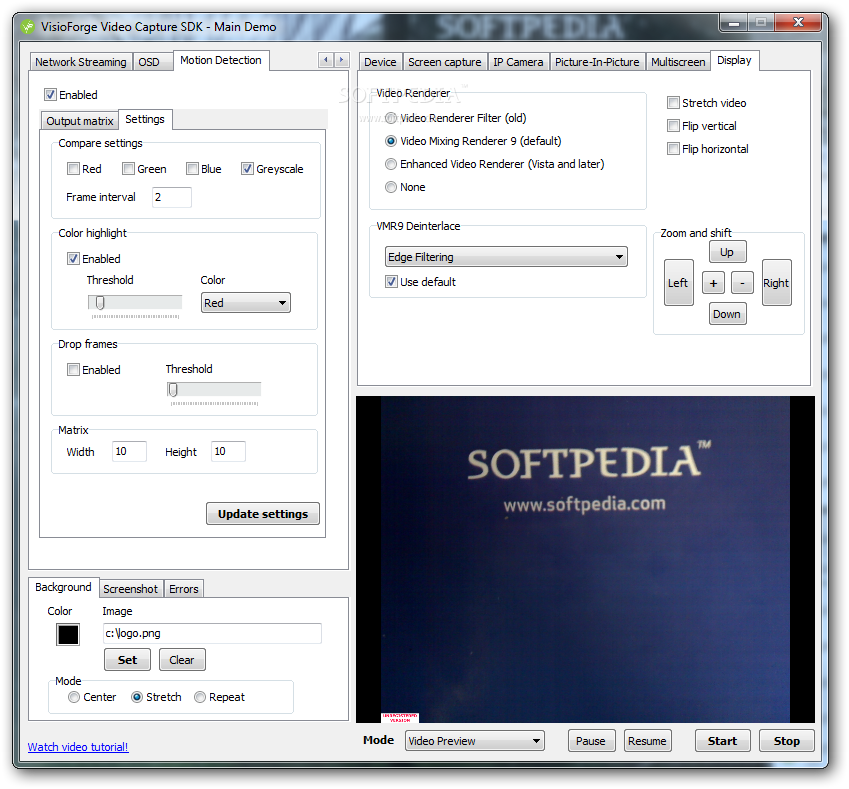849x789 pixels.
Task: Click the VisioForge app icon in title bar
Action: pos(27,27)
